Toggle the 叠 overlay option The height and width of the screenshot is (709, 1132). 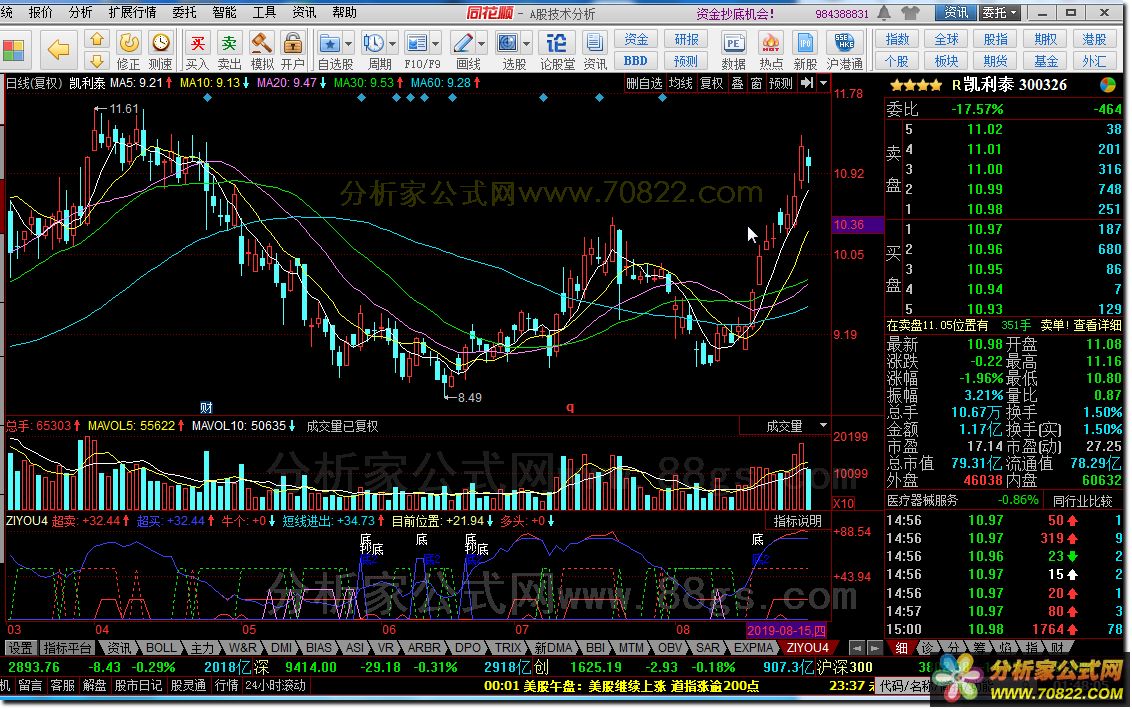click(x=737, y=83)
